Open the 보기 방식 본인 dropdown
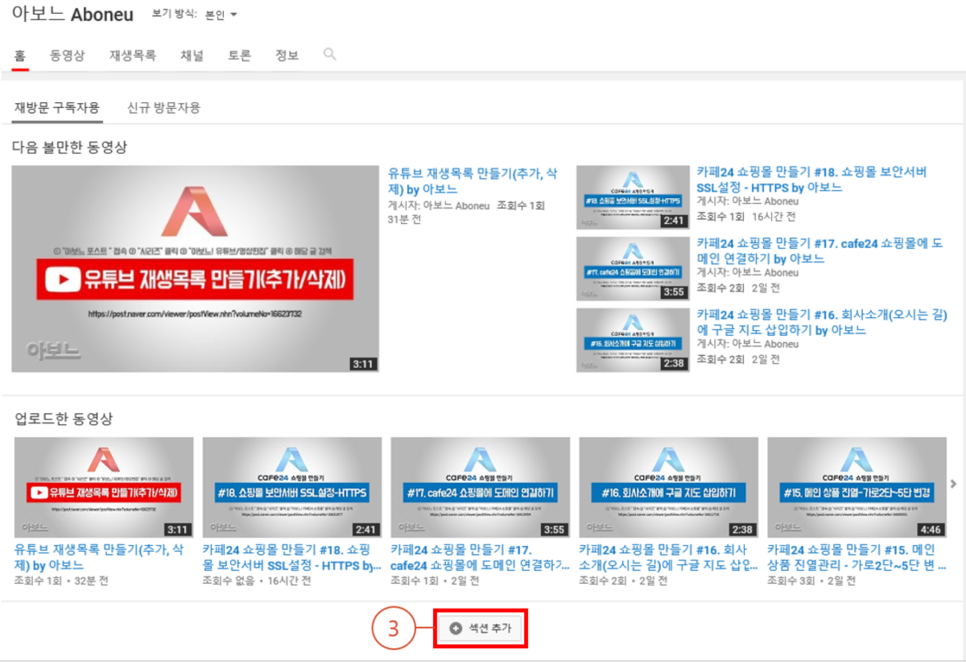The width and height of the screenshot is (966, 662). 221,15
